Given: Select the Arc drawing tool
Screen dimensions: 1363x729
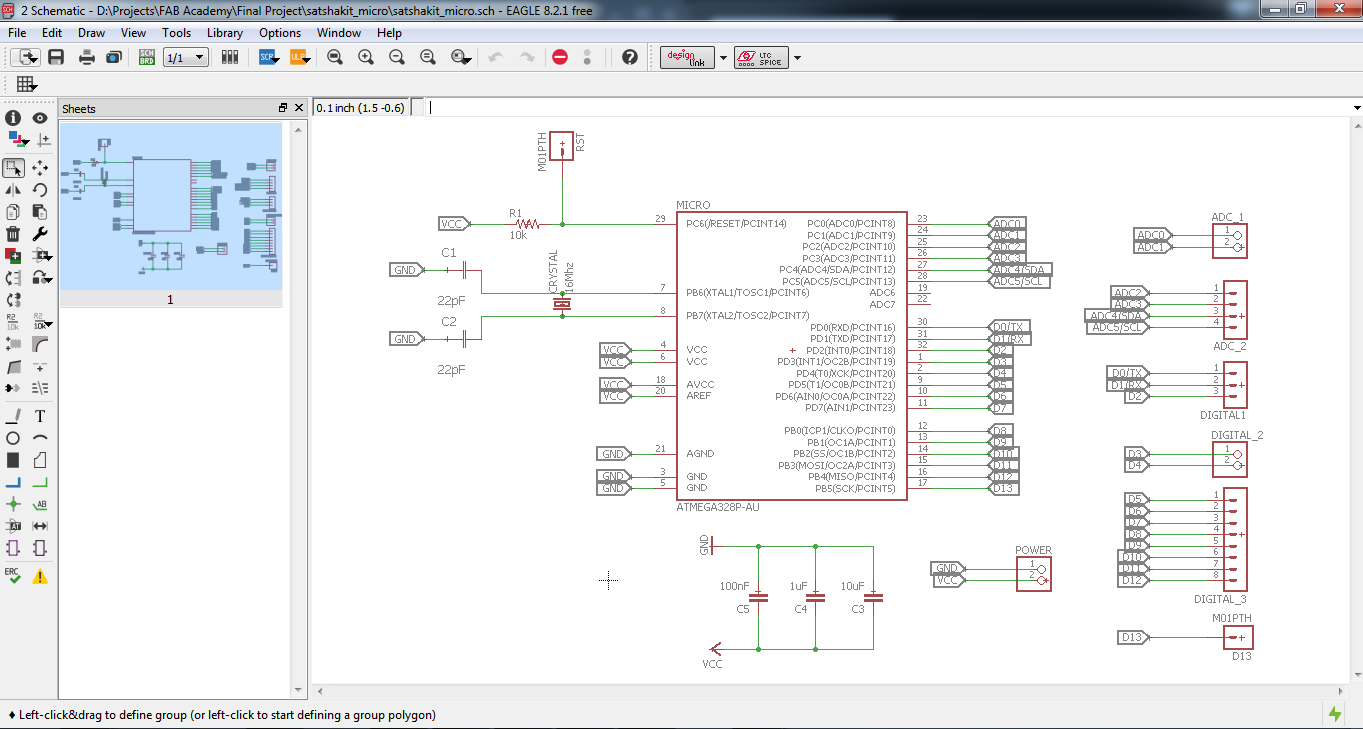Looking at the screenshot, I should click(40, 438).
